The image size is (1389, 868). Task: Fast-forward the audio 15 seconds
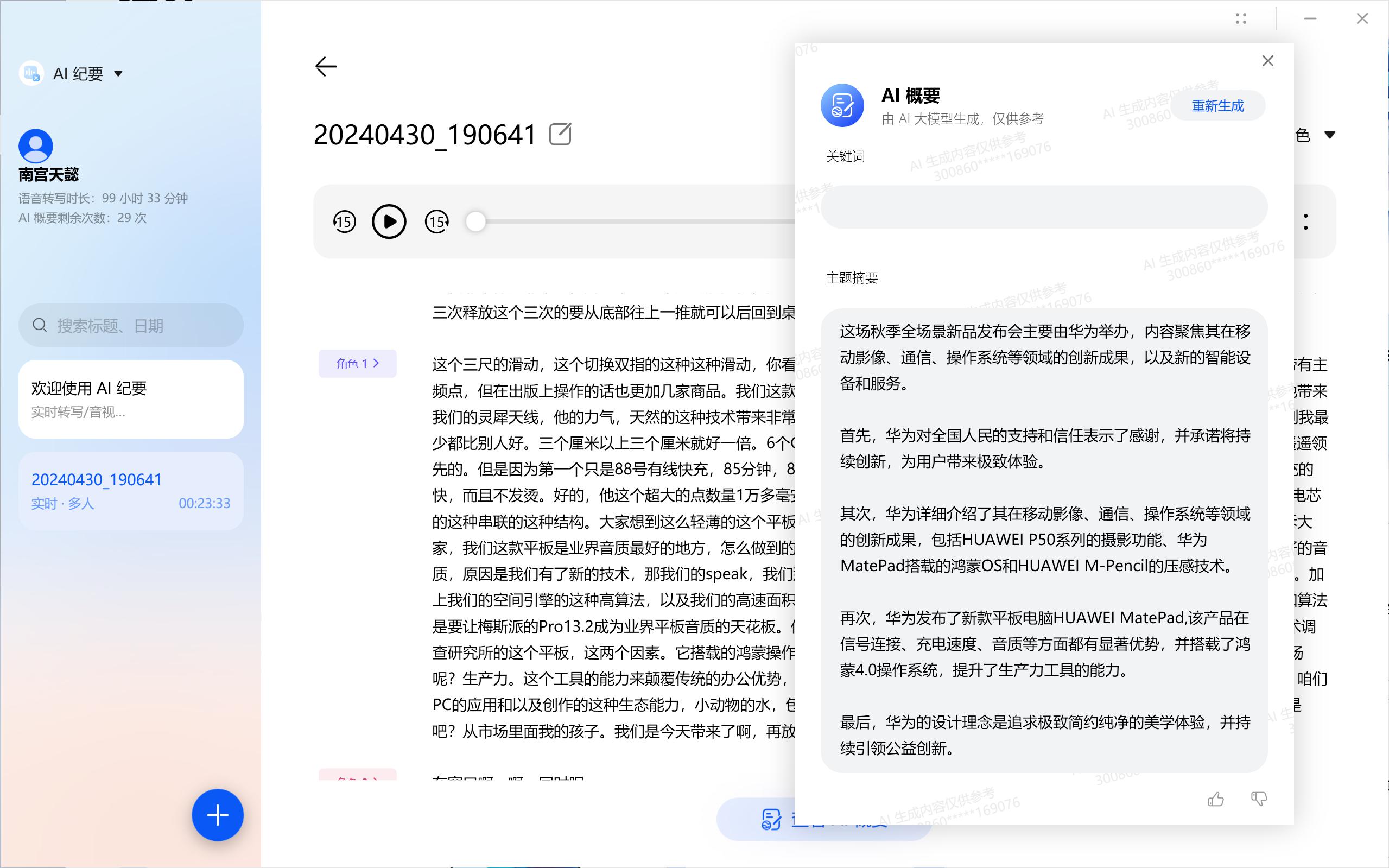click(x=437, y=221)
